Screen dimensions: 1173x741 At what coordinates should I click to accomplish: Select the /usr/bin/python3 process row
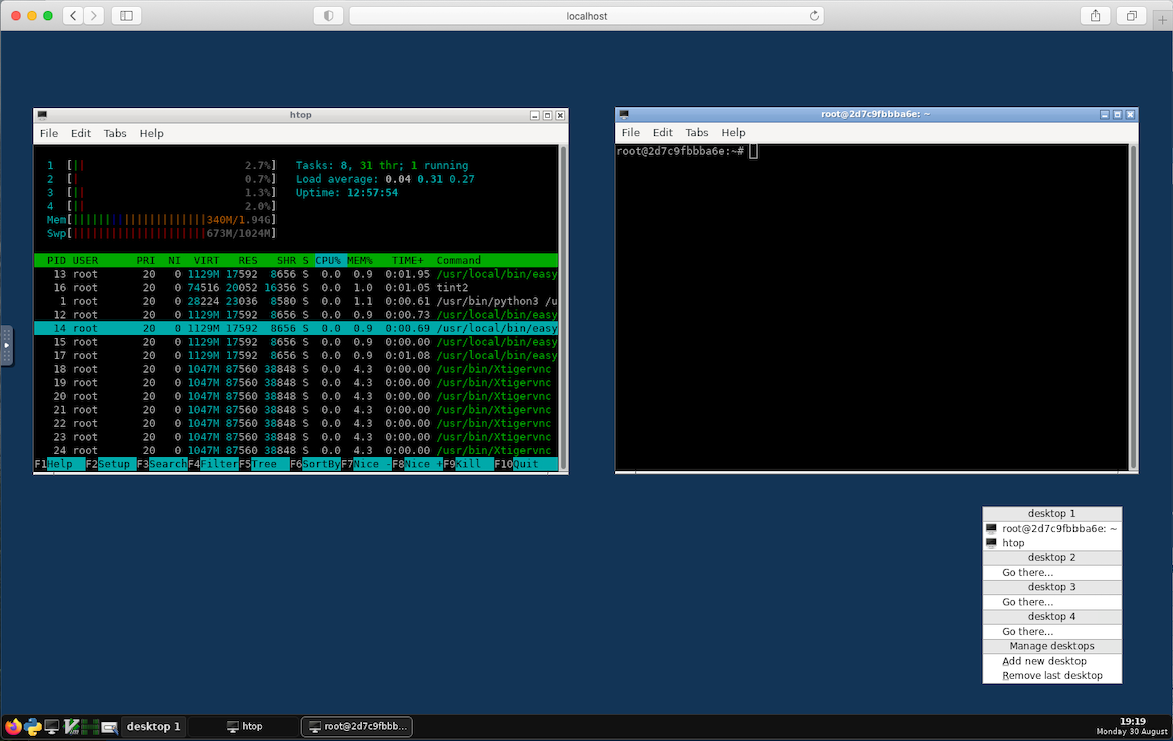295,301
